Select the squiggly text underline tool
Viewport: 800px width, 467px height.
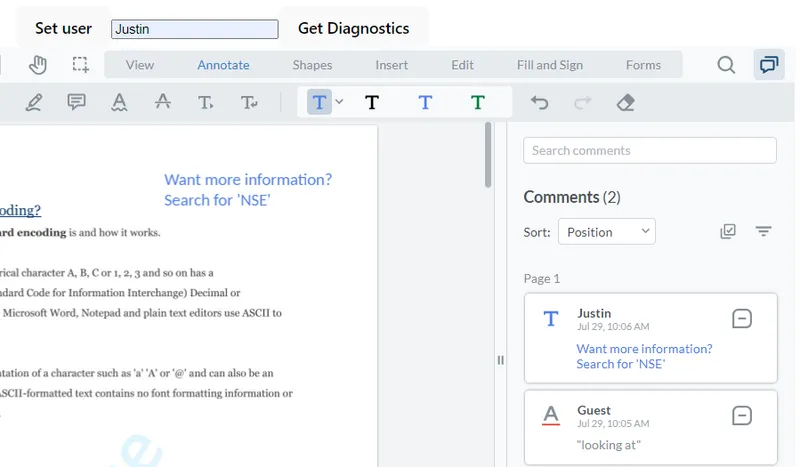pos(119,103)
